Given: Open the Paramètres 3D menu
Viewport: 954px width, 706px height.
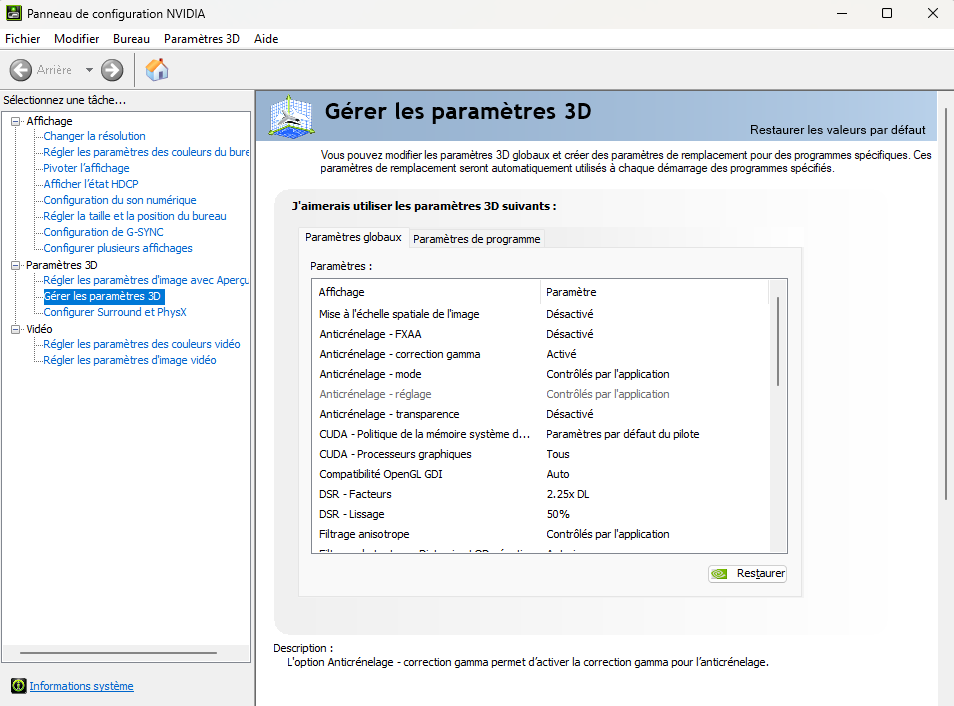Looking at the screenshot, I should coord(202,39).
